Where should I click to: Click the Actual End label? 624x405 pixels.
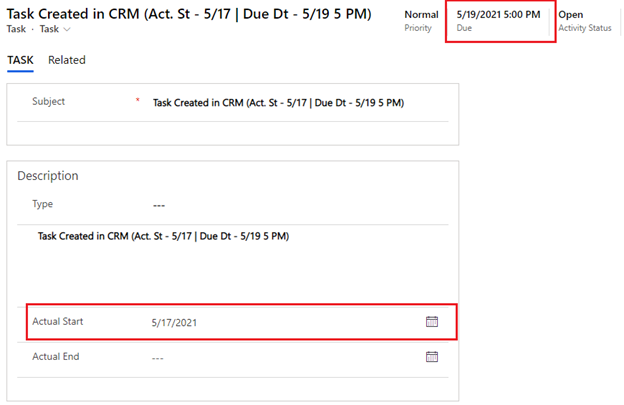[x=56, y=356]
